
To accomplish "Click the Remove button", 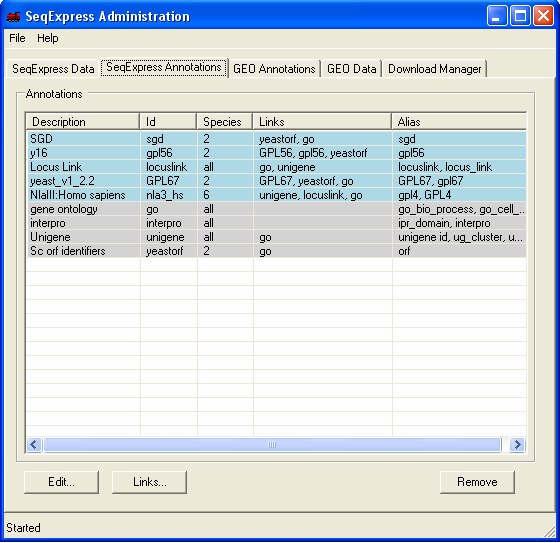I will [x=477, y=482].
